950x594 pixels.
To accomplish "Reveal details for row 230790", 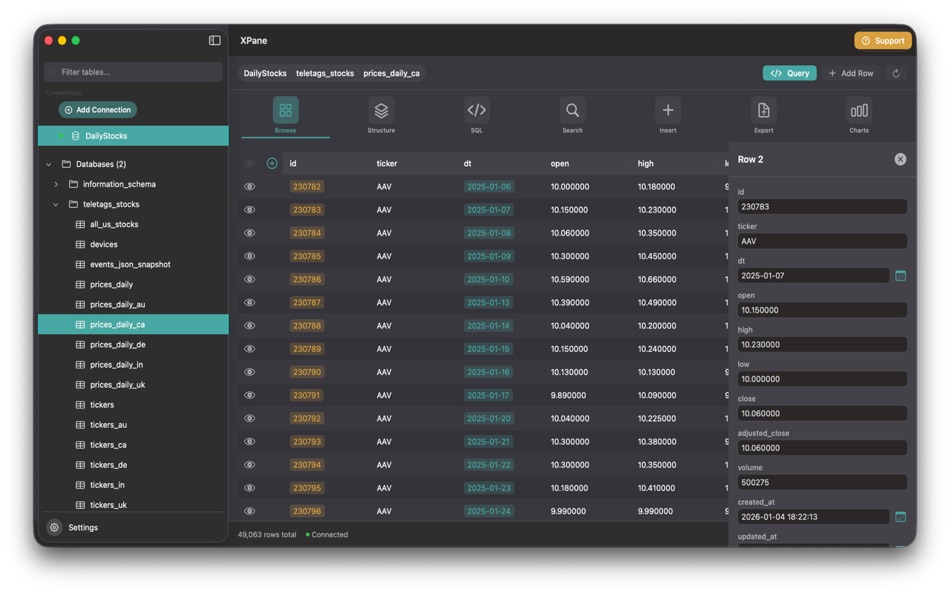I will (x=249, y=371).
